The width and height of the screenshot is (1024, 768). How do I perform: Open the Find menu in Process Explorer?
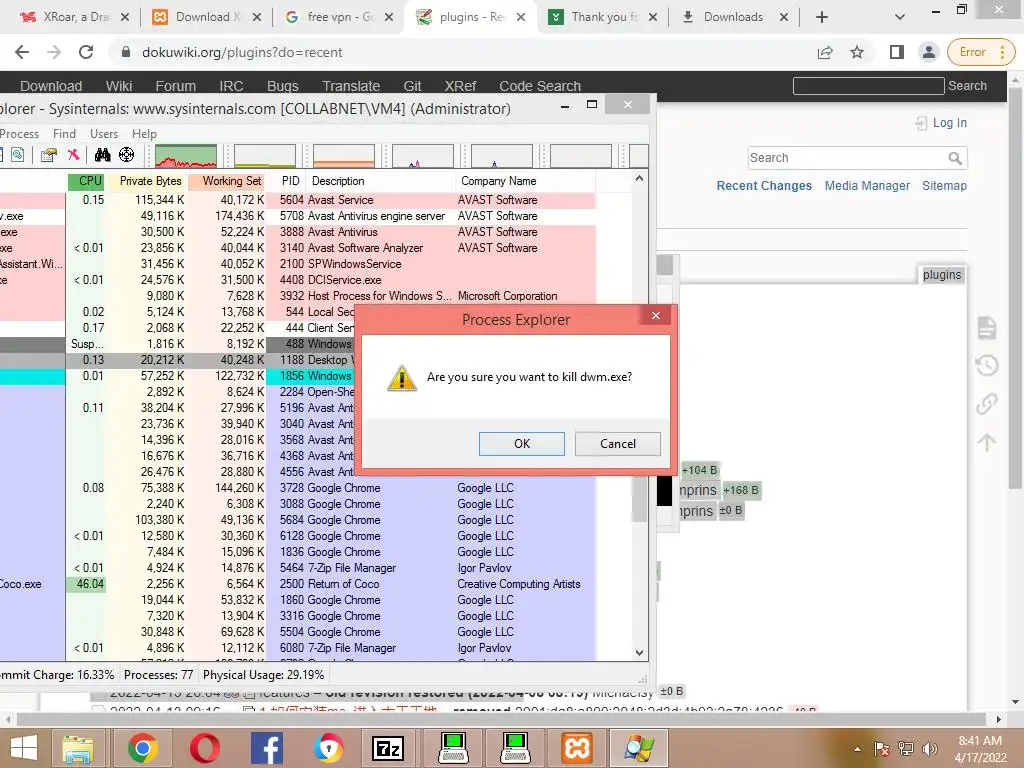[64, 133]
